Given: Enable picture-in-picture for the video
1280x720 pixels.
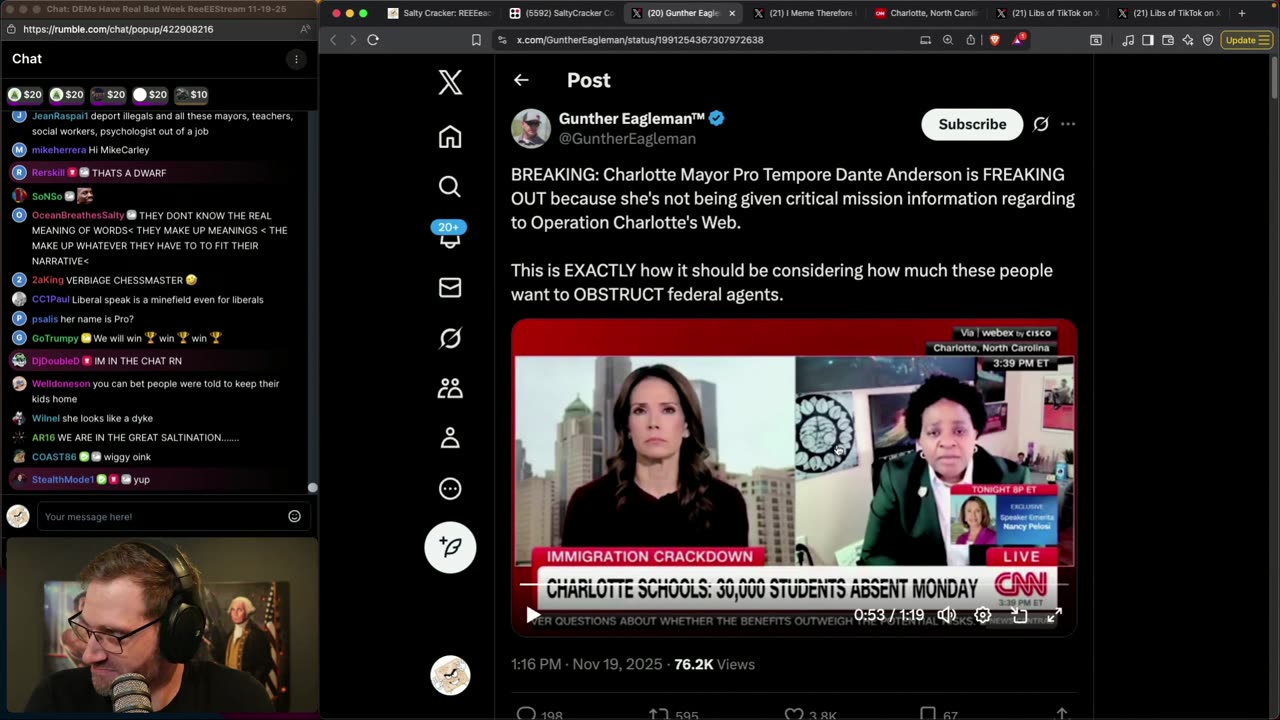Looking at the screenshot, I should (x=1019, y=615).
